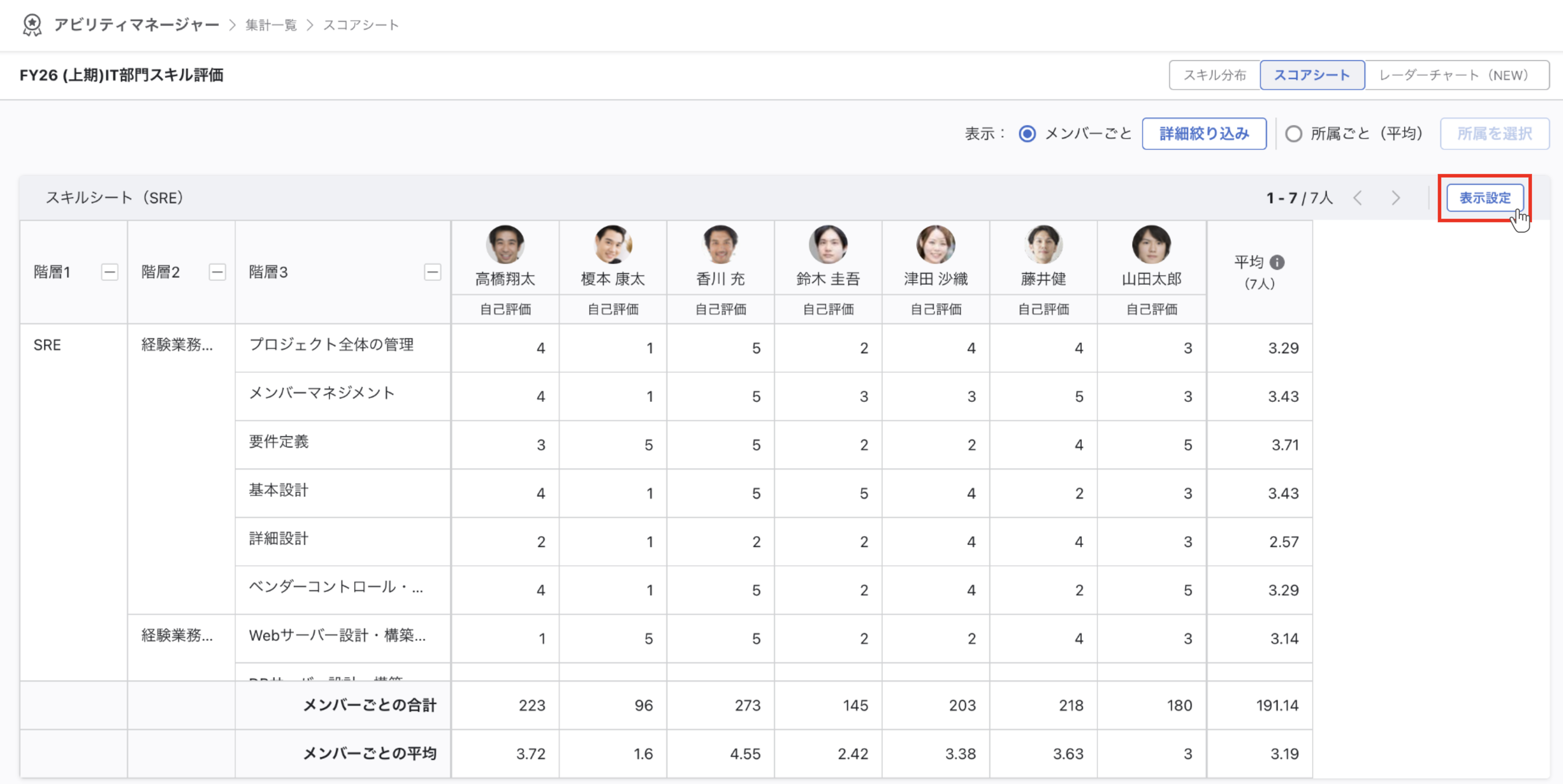Open the 集計一覧 breadcrumb link

pyautogui.click(x=270, y=25)
